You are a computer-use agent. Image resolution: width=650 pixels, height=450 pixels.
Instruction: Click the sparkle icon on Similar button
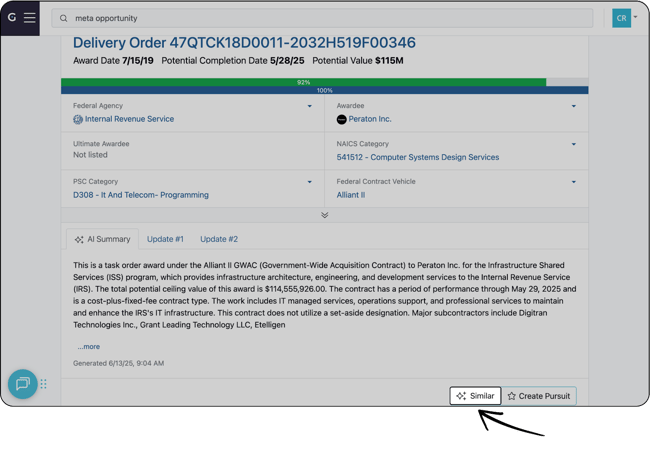(x=461, y=396)
